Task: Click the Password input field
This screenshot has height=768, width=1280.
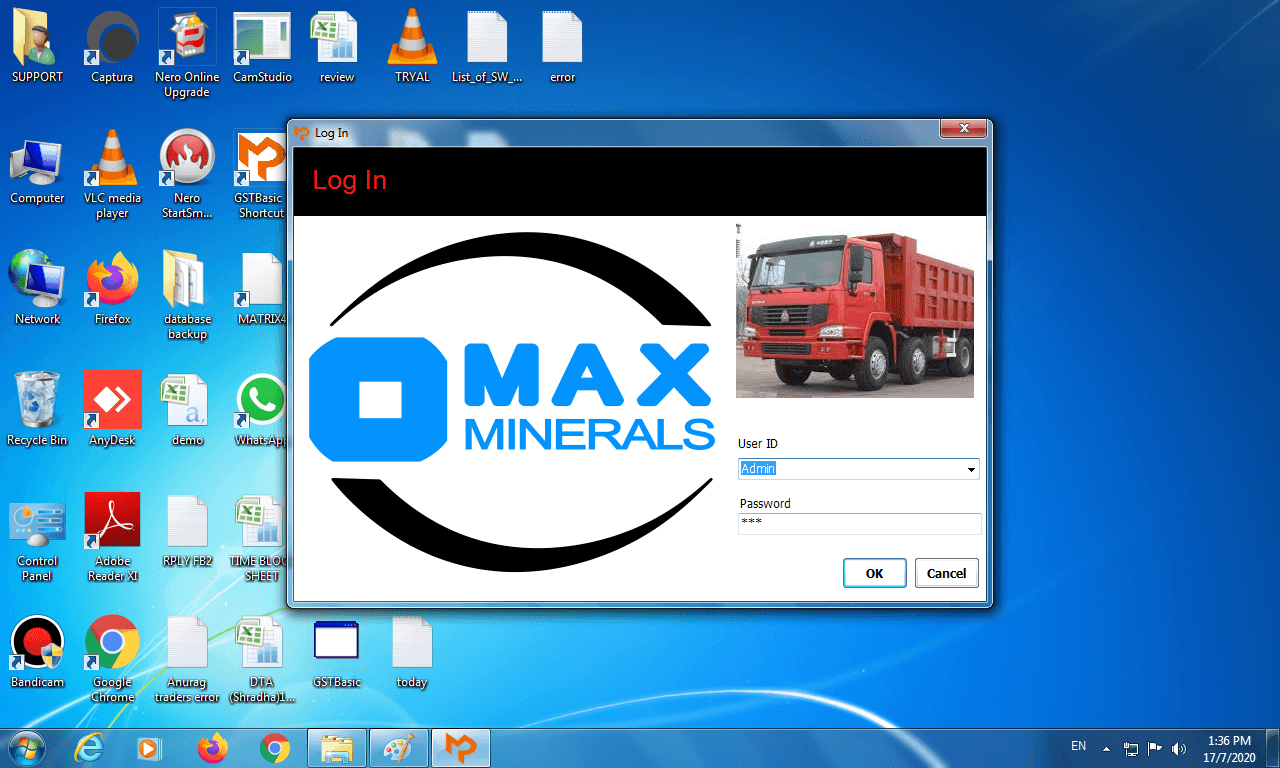Action: (x=859, y=523)
